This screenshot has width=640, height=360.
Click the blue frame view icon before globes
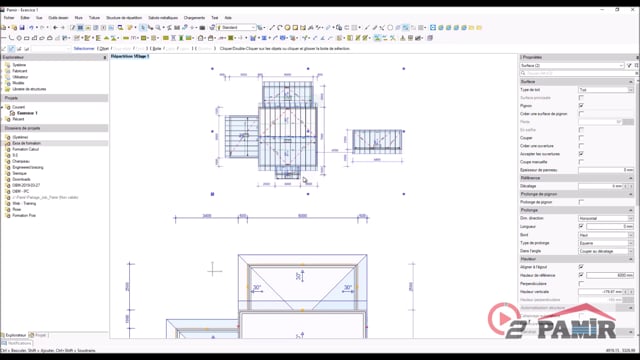pos(433,28)
